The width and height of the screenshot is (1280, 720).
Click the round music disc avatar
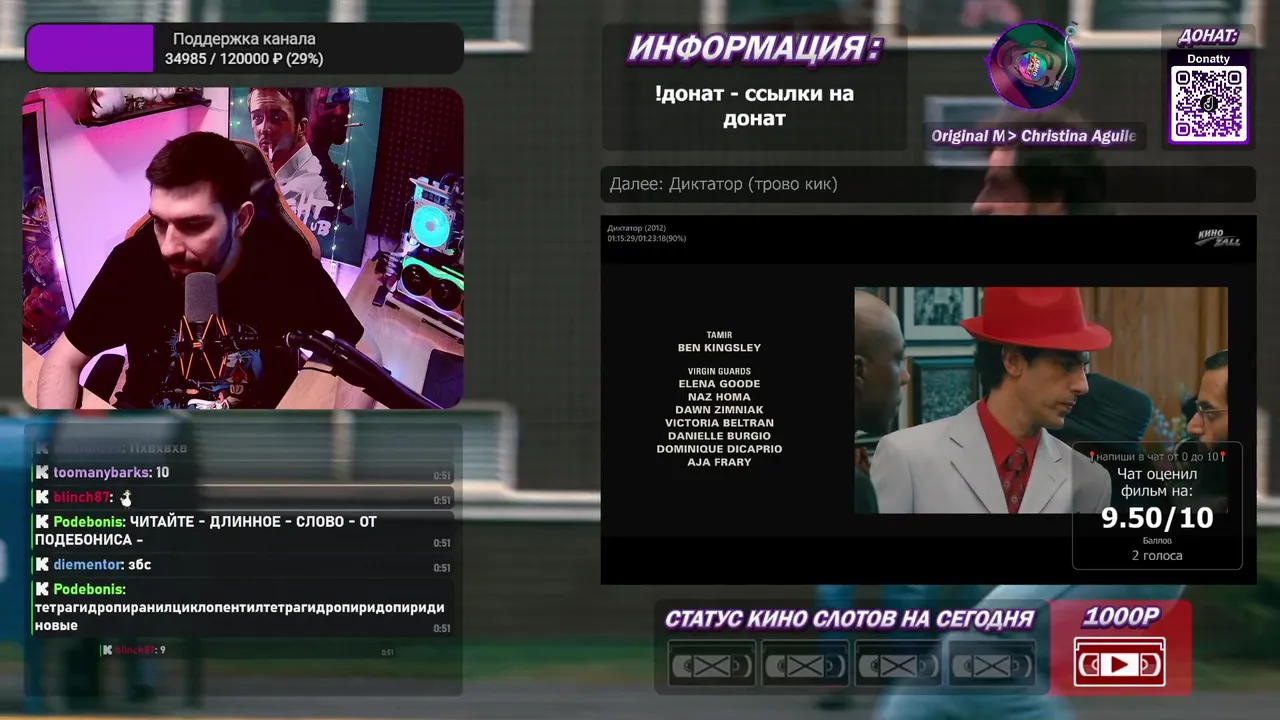click(1032, 67)
